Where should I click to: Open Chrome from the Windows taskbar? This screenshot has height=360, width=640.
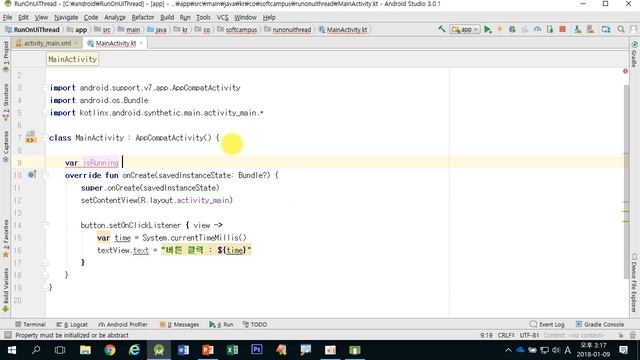[x=110, y=350]
